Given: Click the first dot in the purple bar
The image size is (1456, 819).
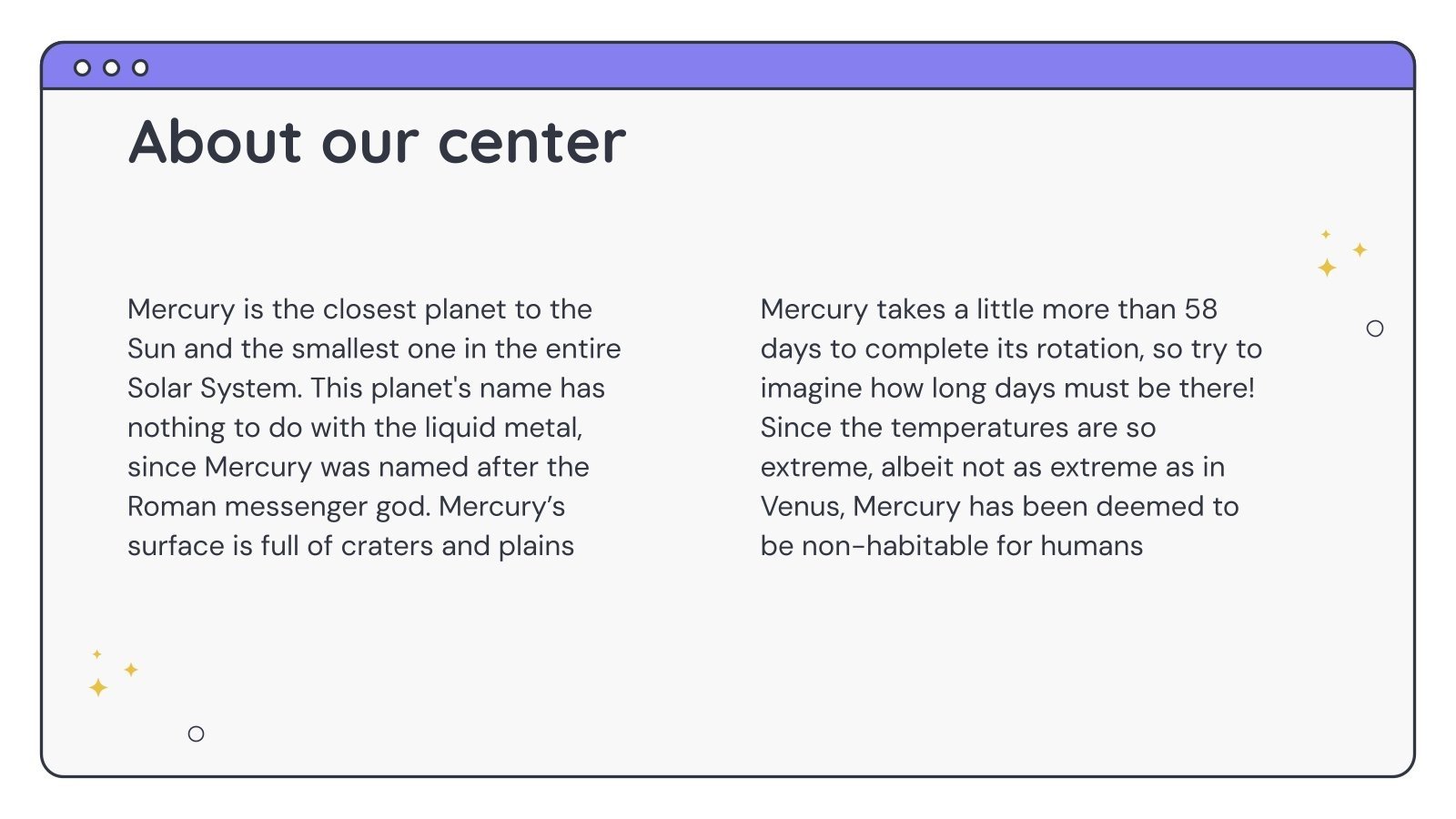Looking at the screenshot, I should pyautogui.click(x=82, y=67).
